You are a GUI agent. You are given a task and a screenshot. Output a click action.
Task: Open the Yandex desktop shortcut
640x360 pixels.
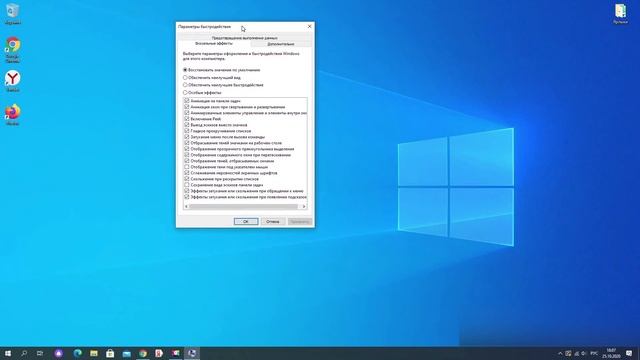pyautogui.click(x=13, y=81)
